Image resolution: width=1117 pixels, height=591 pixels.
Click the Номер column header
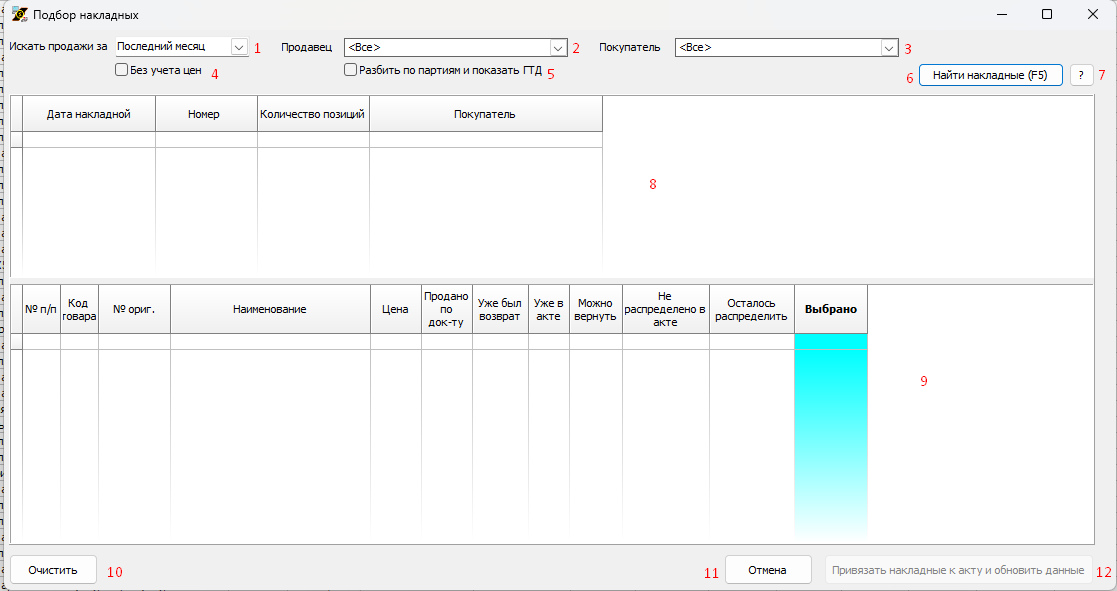[x=204, y=114]
